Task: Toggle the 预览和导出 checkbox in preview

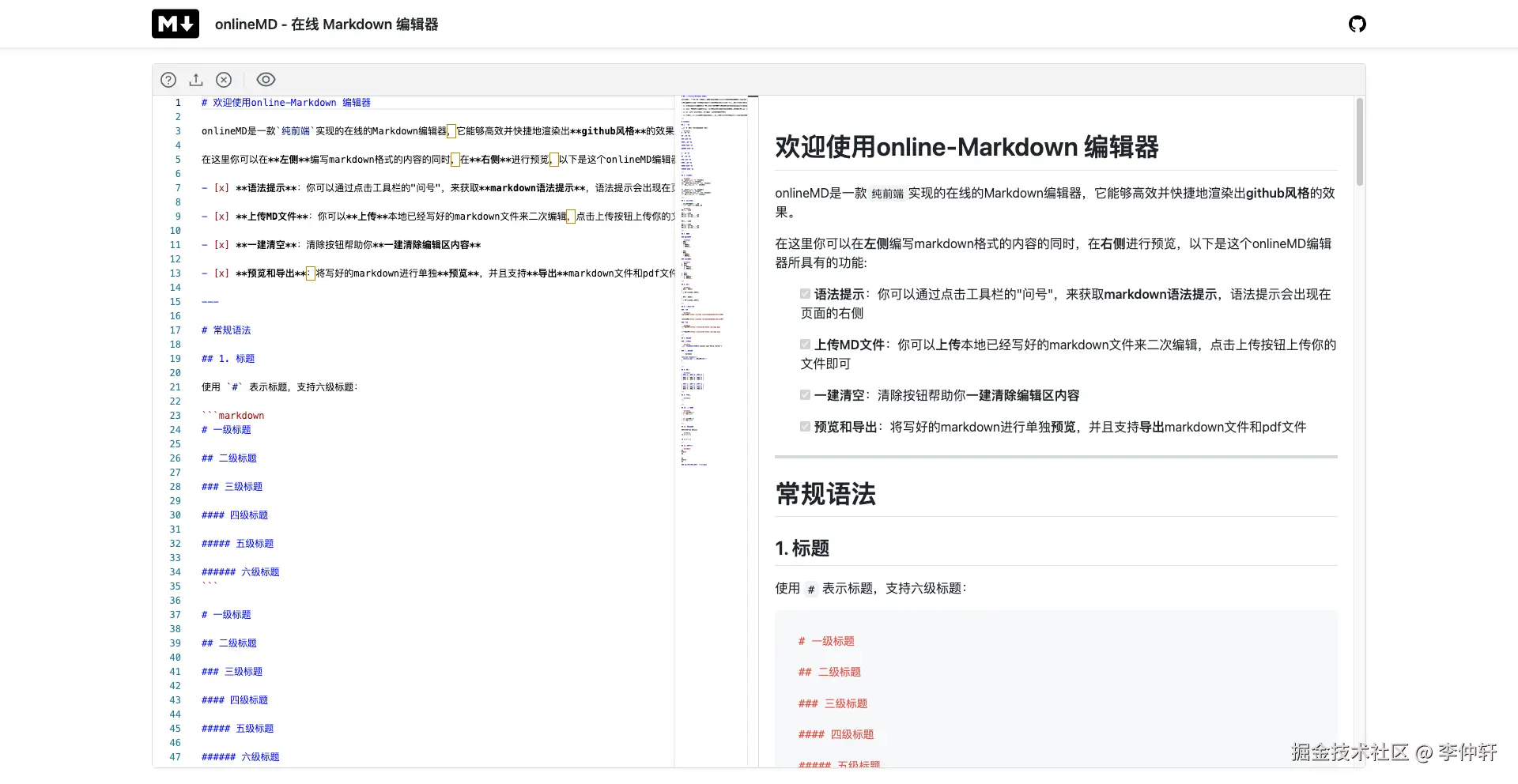Action: pyautogui.click(x=805, y=427)
